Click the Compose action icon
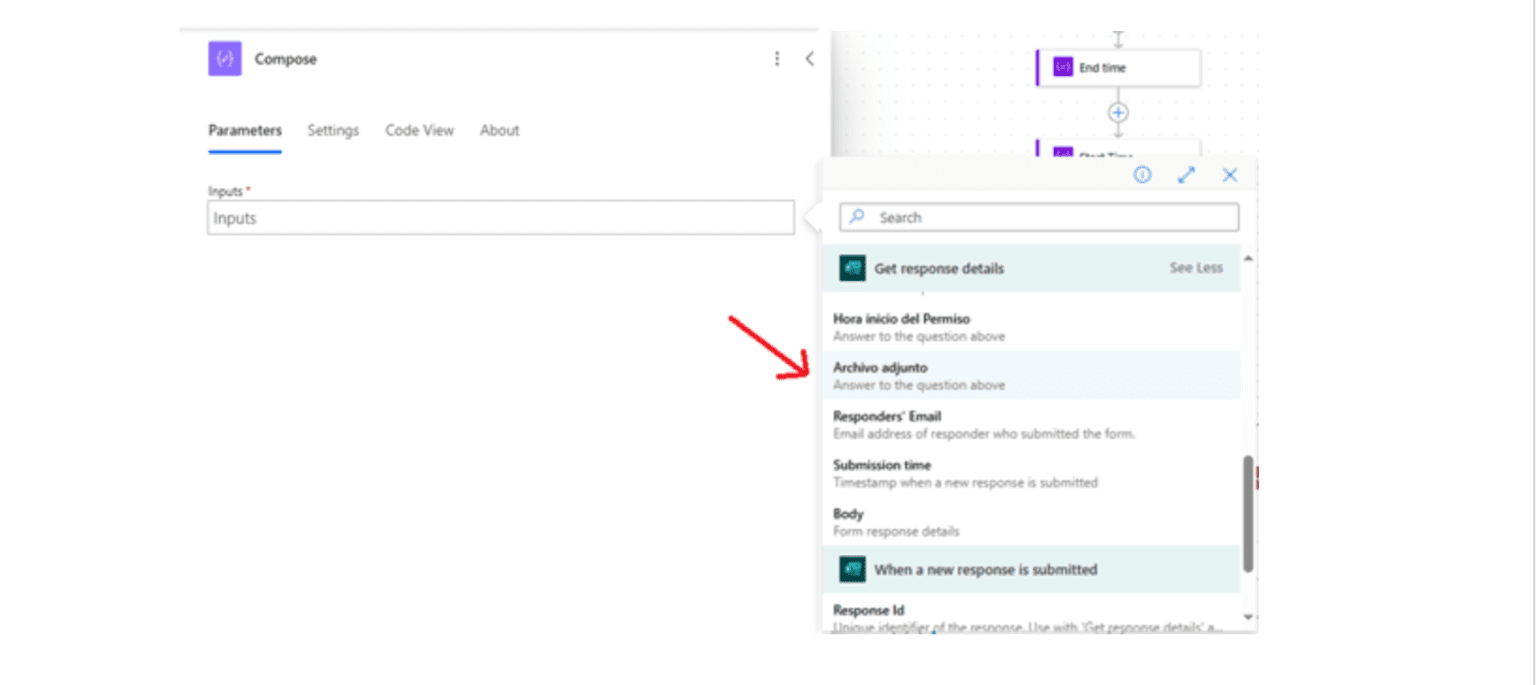Screen dimensions: 1536x685 pyautogui.click(x=224, y=58)
